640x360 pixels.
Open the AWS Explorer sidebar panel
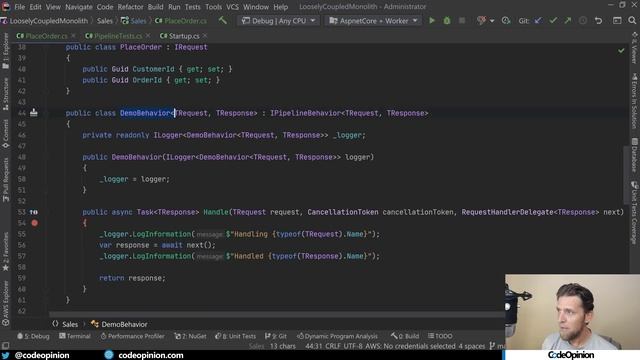5,303
